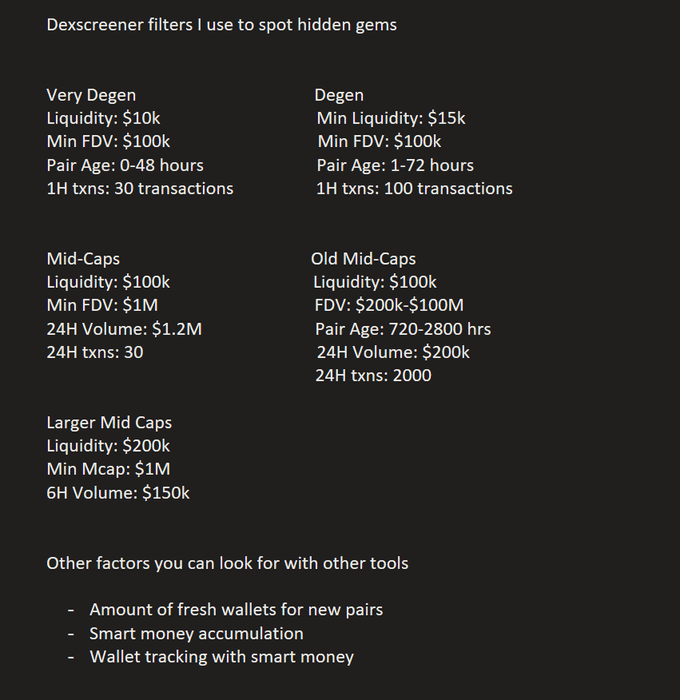Click the "FDV: $200k-$100M" line

point(388,305)
